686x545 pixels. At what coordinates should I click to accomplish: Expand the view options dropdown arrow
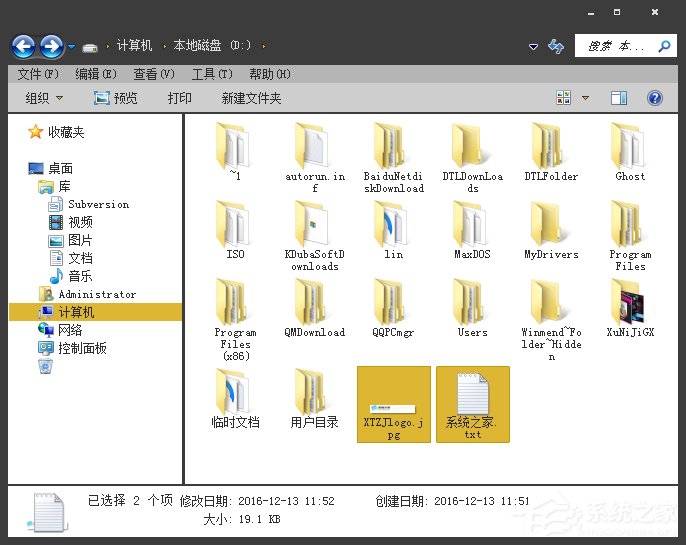click(x=586, y=98)
